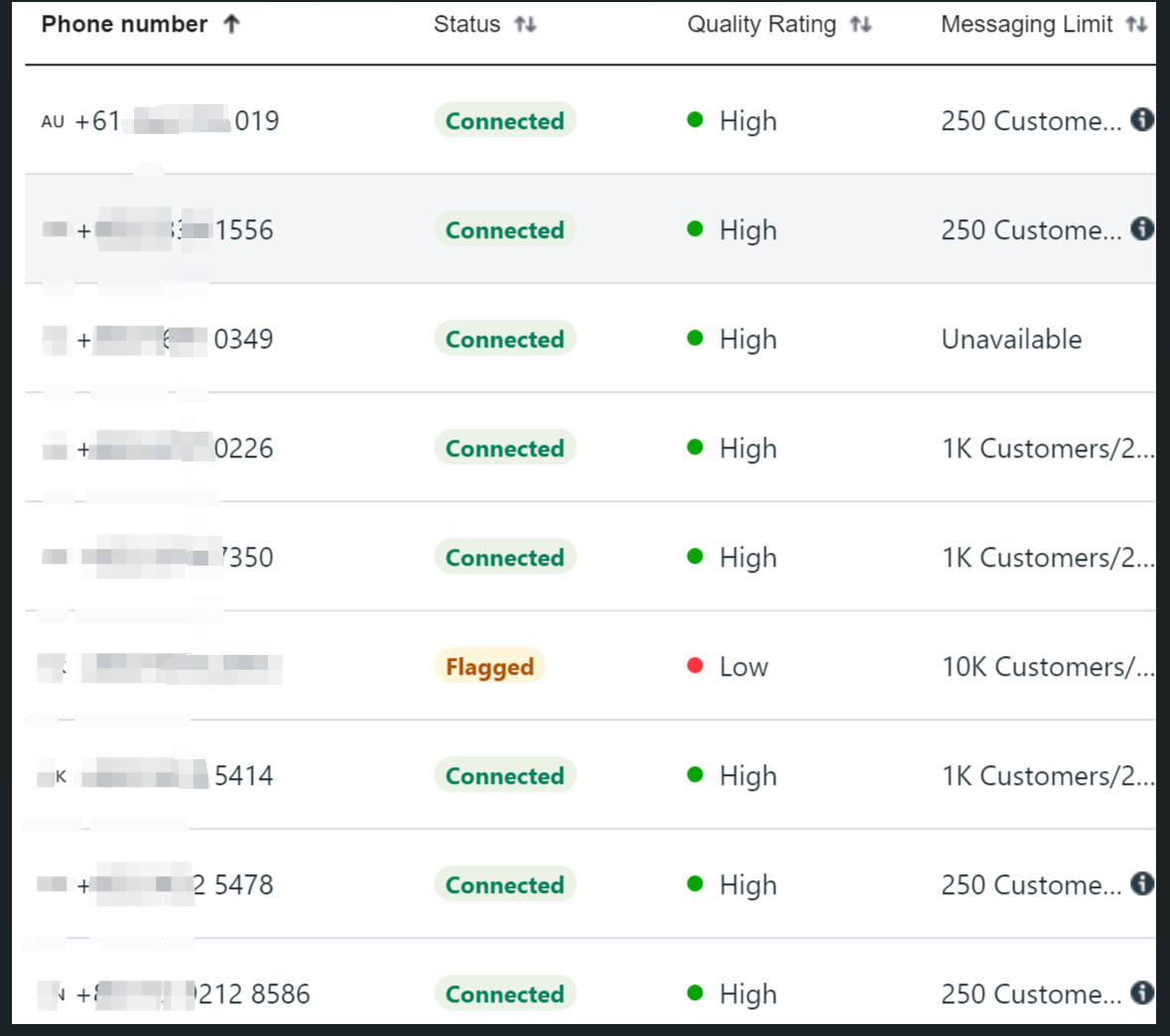1170x1036 pixels.
Task: Click the Unavailable messaging limit cell
Action: (1011, 339)
